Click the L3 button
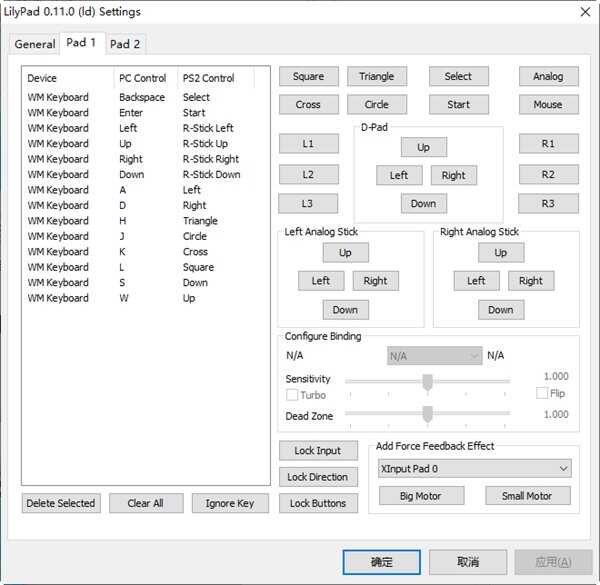Image resolution: width=600 pixels, height=585 pixels. (307, 203)
